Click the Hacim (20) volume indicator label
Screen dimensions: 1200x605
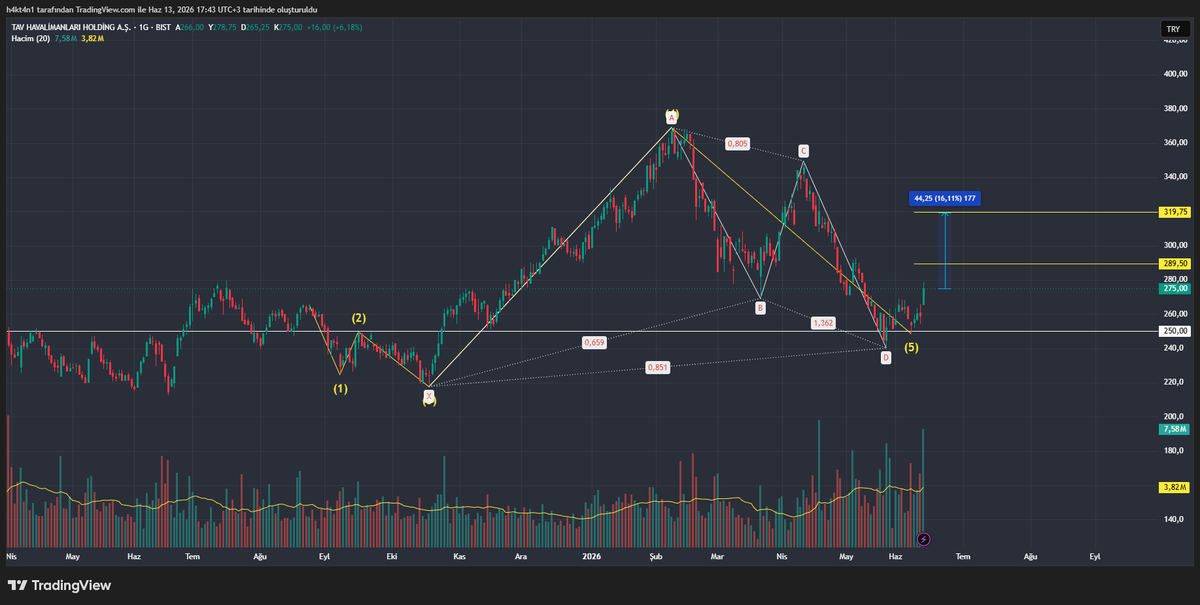[30, 38]
